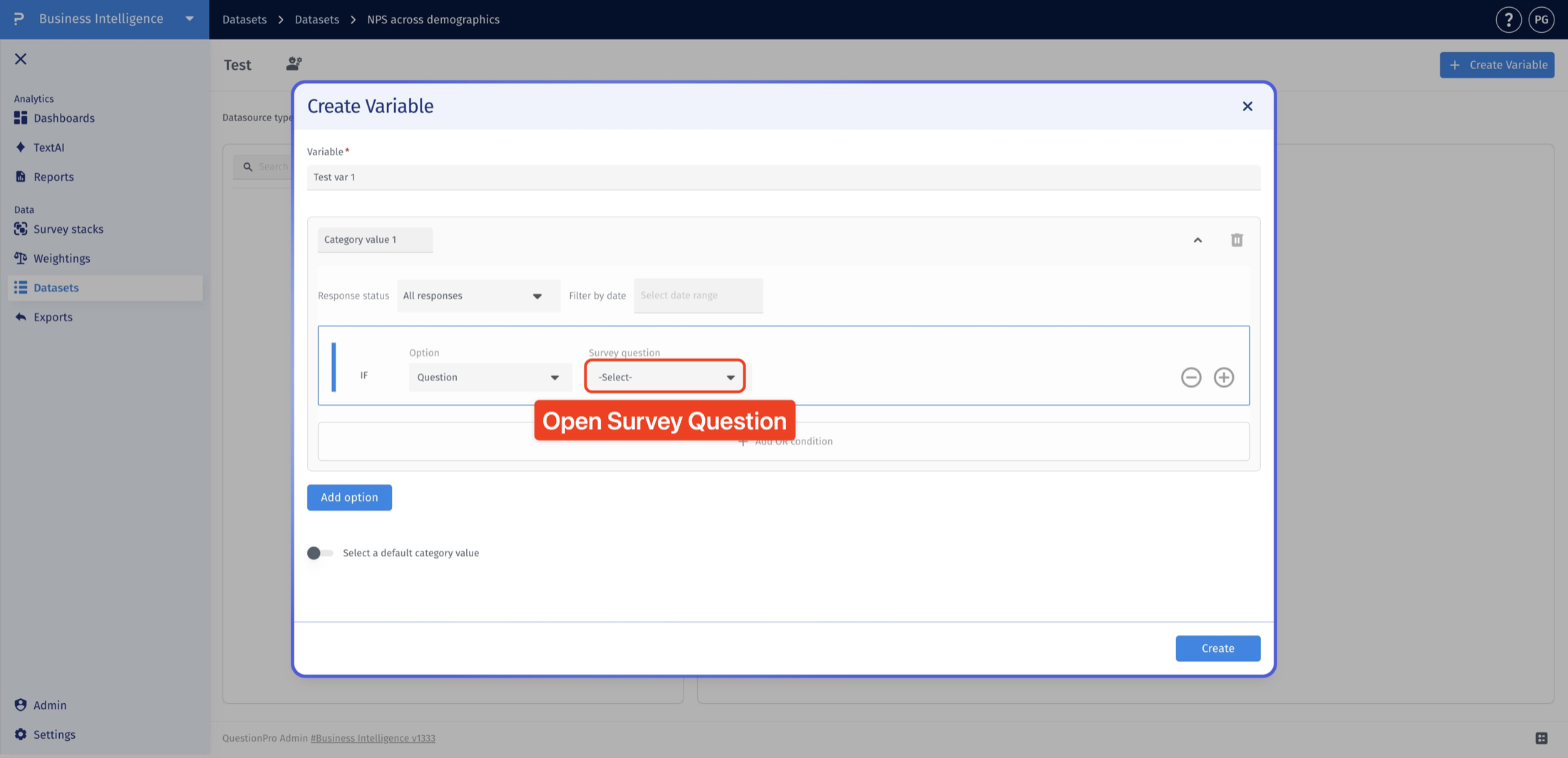Click the Settings gear icon
The height and width of the screenshot is (758, 1568).
pyautogui.click(x=21, y=734)
